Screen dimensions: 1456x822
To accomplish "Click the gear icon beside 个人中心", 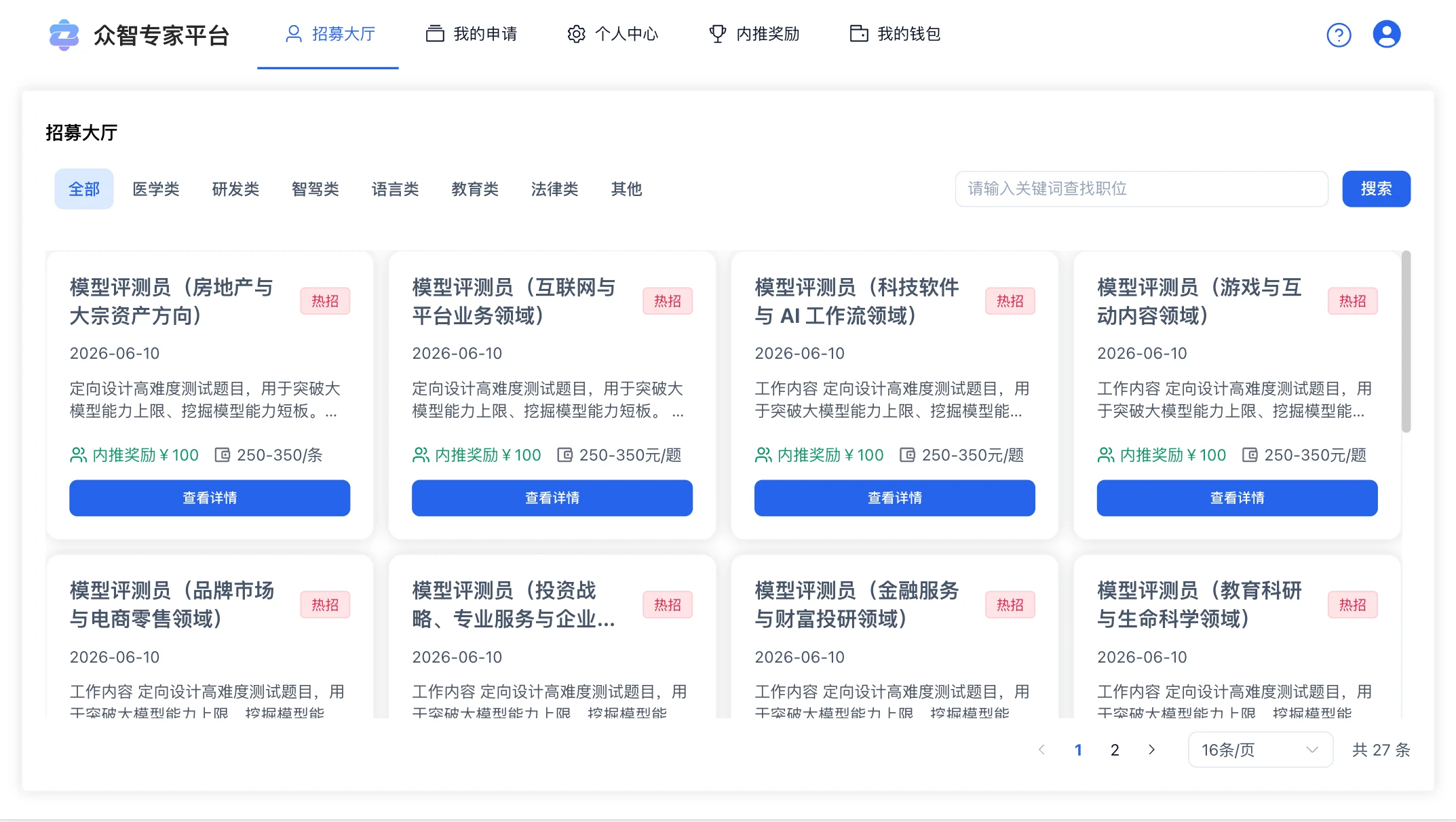I will click(x=576, y=34).
